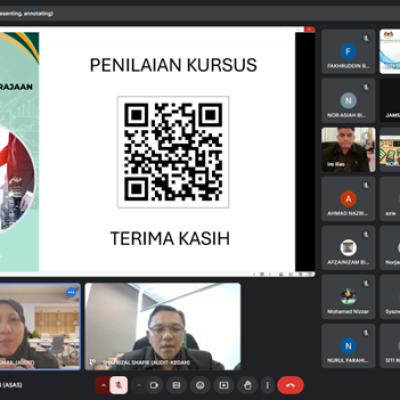Click the muted mic icon on Mohamad Nizzar tile
The image size is (400, 400).
(366, 284)
